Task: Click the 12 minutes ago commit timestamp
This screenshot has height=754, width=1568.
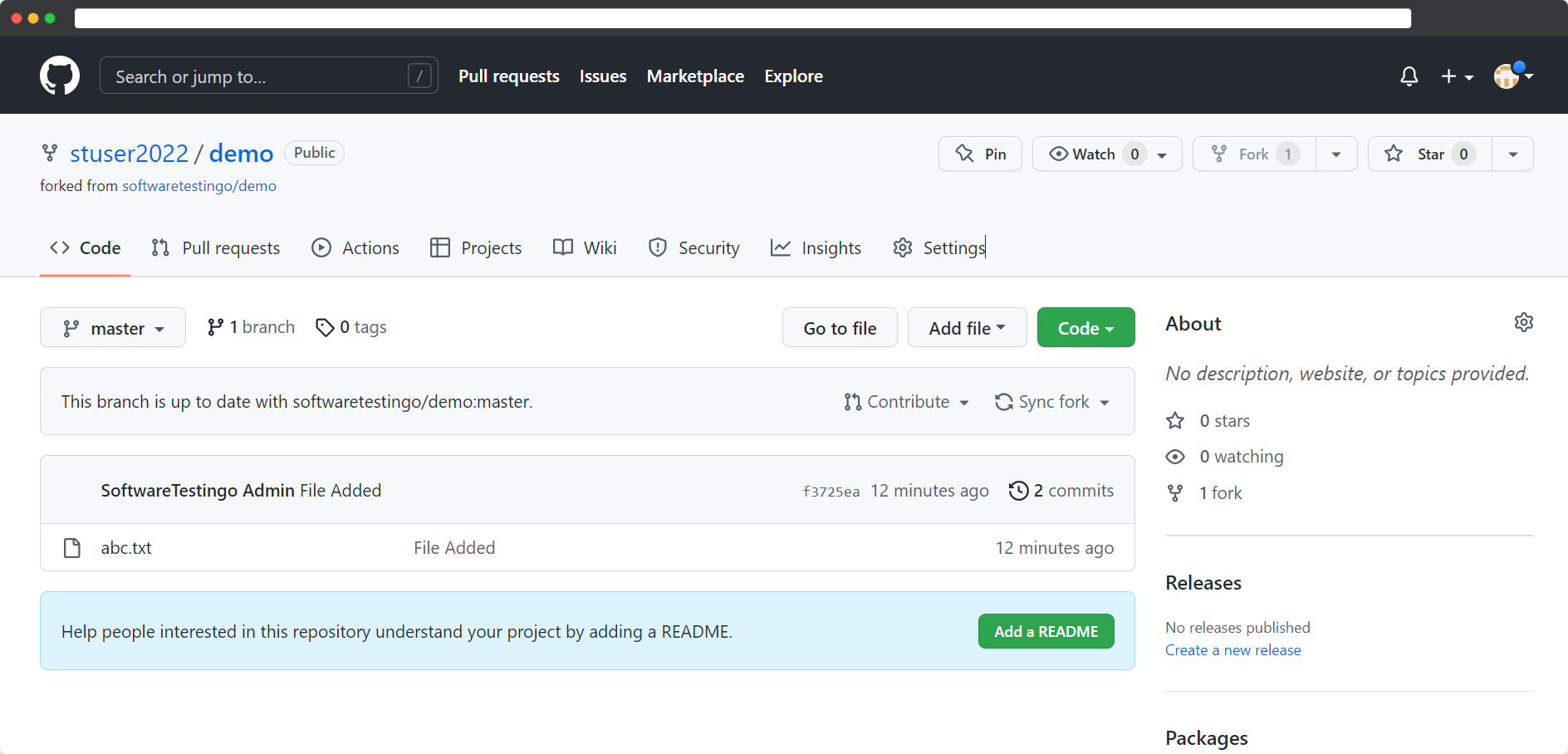Action: pyautogui.click(x=929, y=491)
